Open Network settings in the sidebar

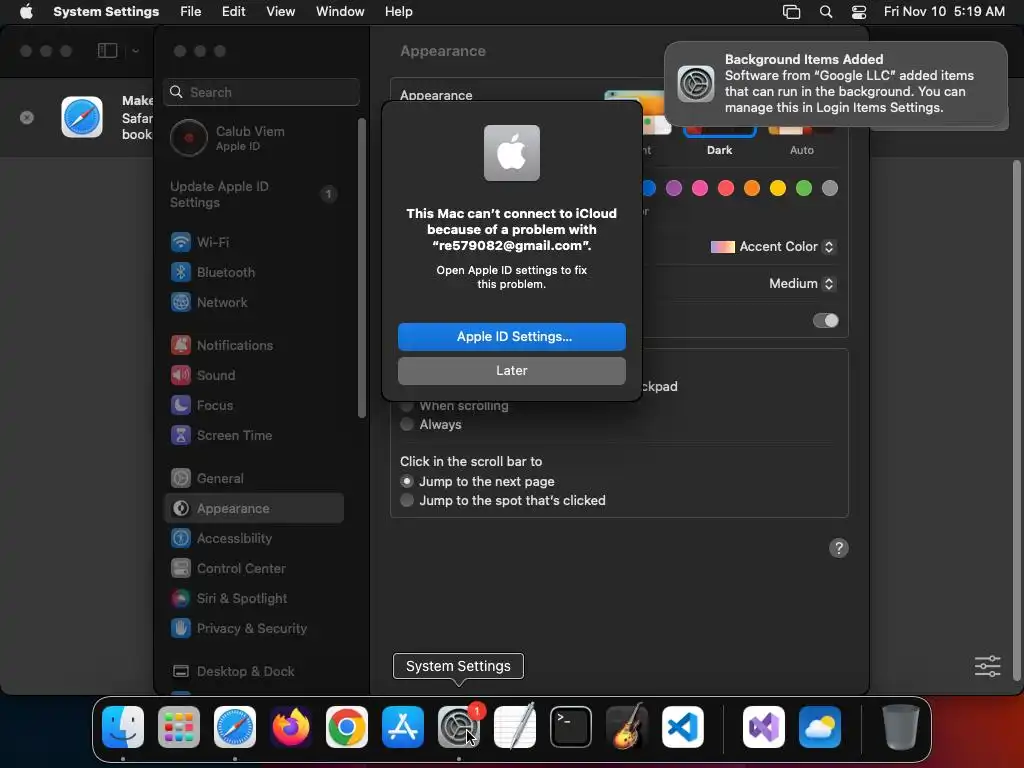pos(254,302)
